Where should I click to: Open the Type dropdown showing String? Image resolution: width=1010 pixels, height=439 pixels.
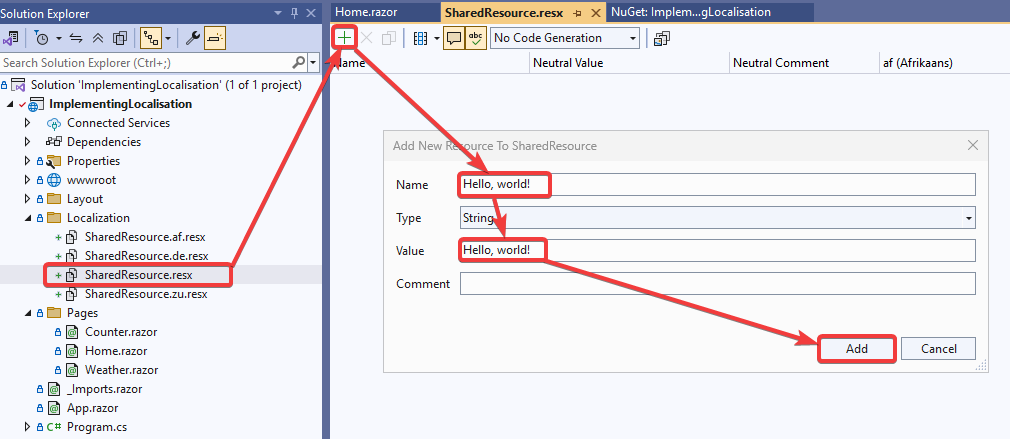pyautogui.click(x=716, y=217)
